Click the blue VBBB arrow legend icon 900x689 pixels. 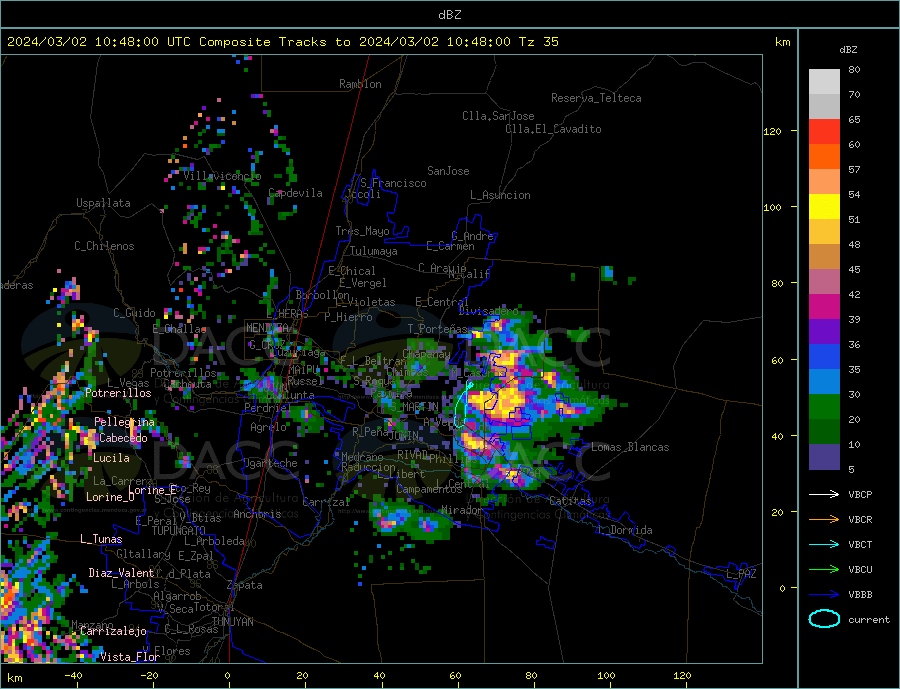824,594
